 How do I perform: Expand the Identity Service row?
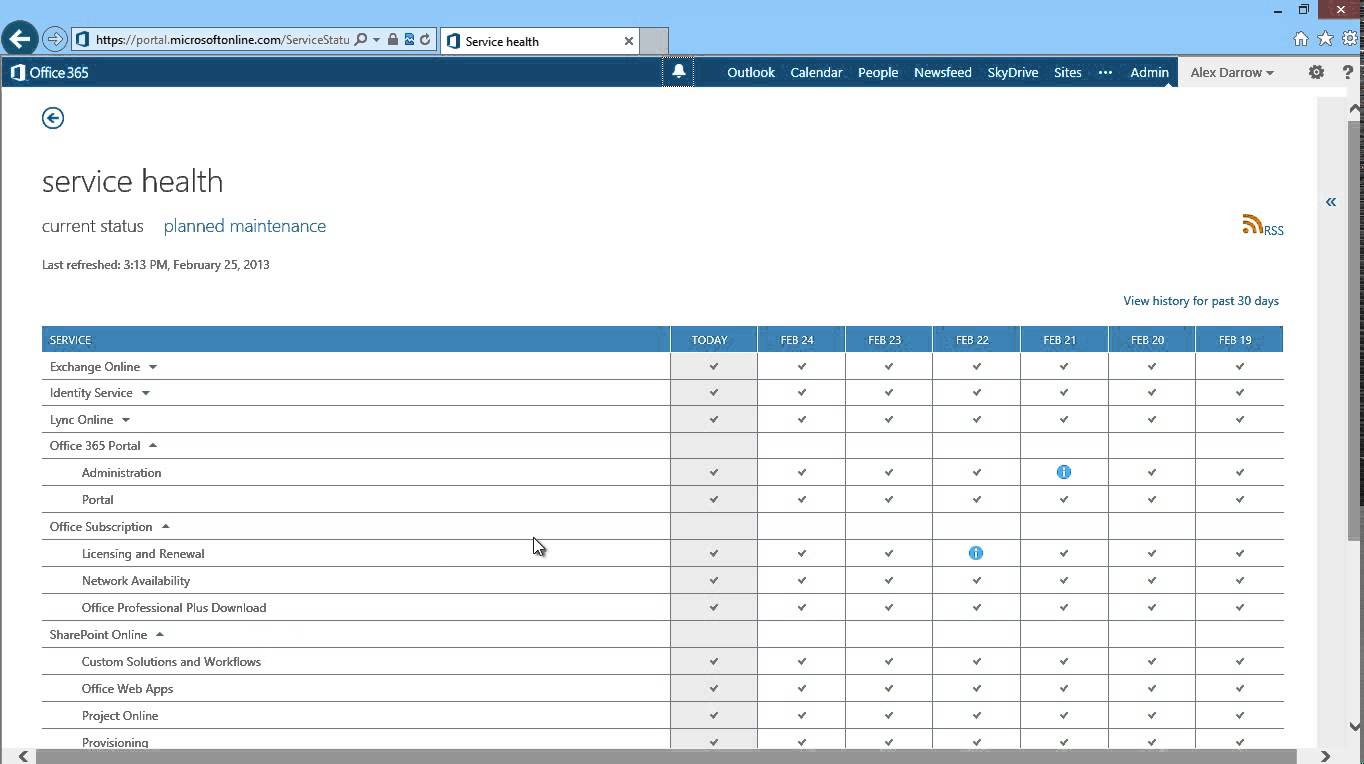pos(145,393)
